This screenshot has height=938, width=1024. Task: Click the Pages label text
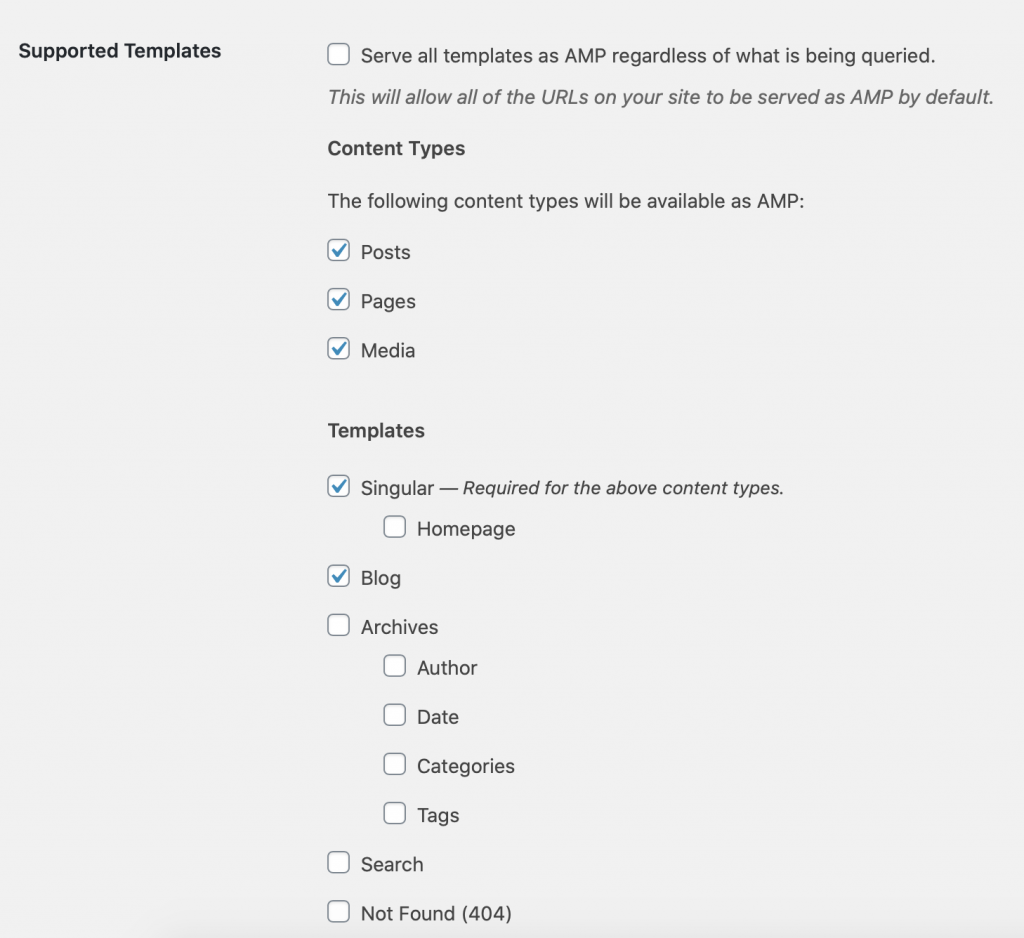(388, 300)
